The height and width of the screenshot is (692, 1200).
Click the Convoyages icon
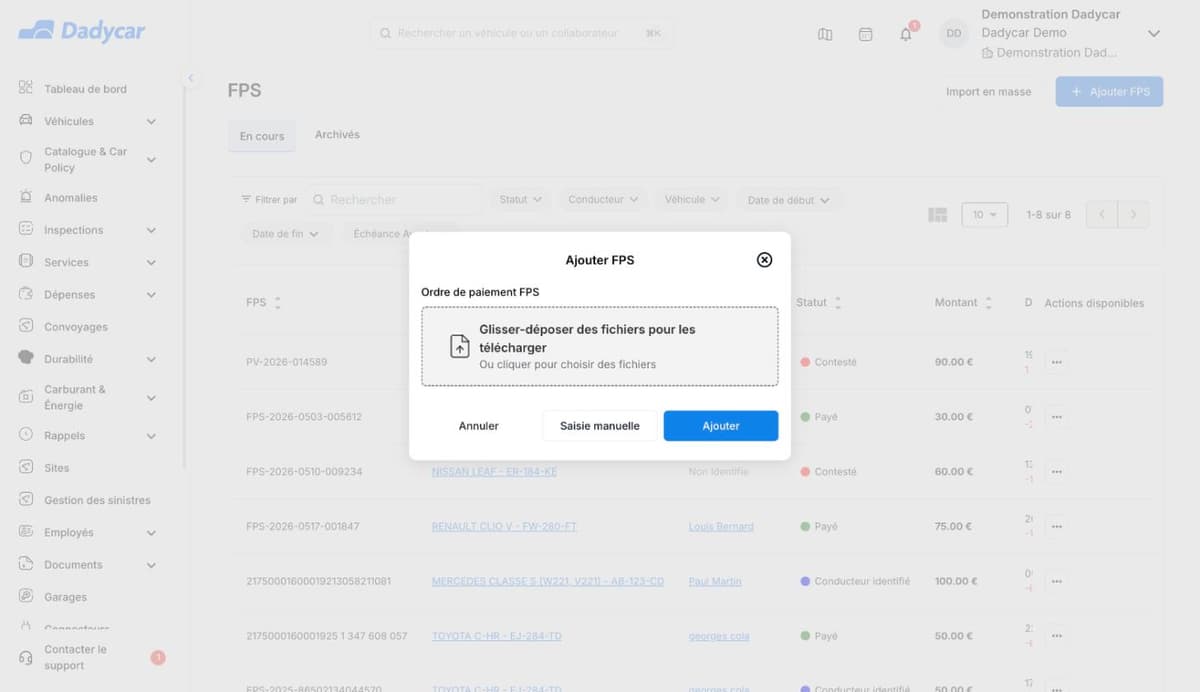tap(26, 326)
